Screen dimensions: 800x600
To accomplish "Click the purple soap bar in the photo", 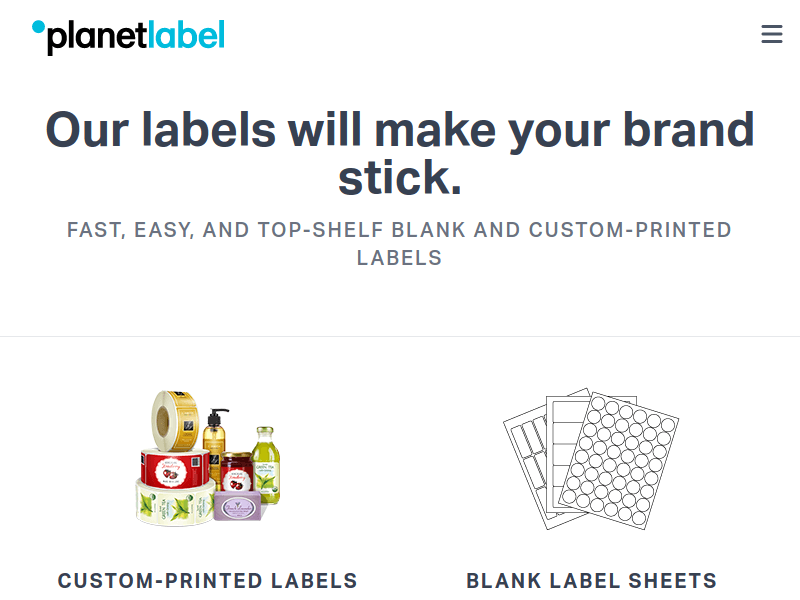I will pos(237,506).
